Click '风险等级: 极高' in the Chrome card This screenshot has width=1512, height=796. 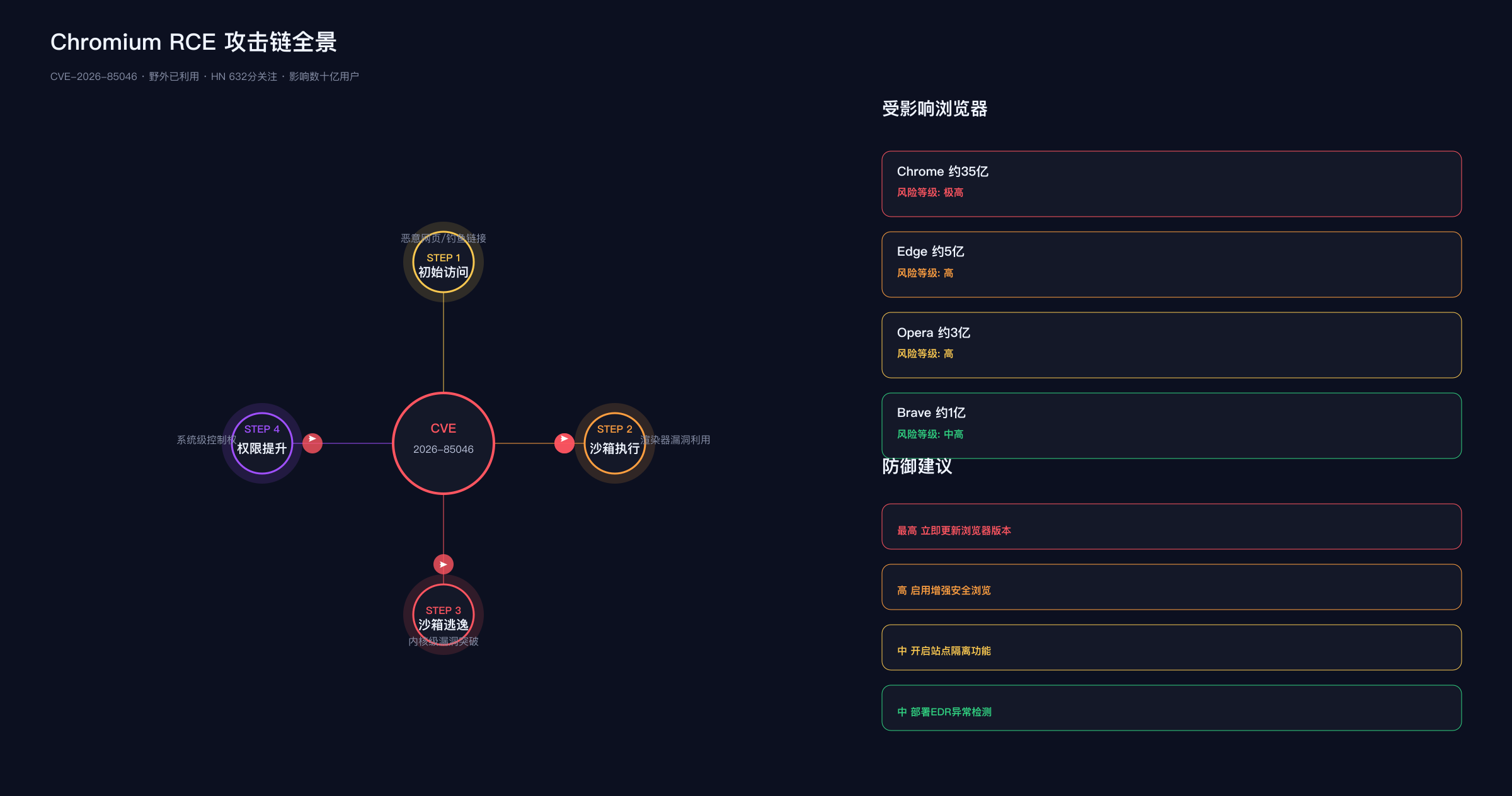click(x=931, y=192)
